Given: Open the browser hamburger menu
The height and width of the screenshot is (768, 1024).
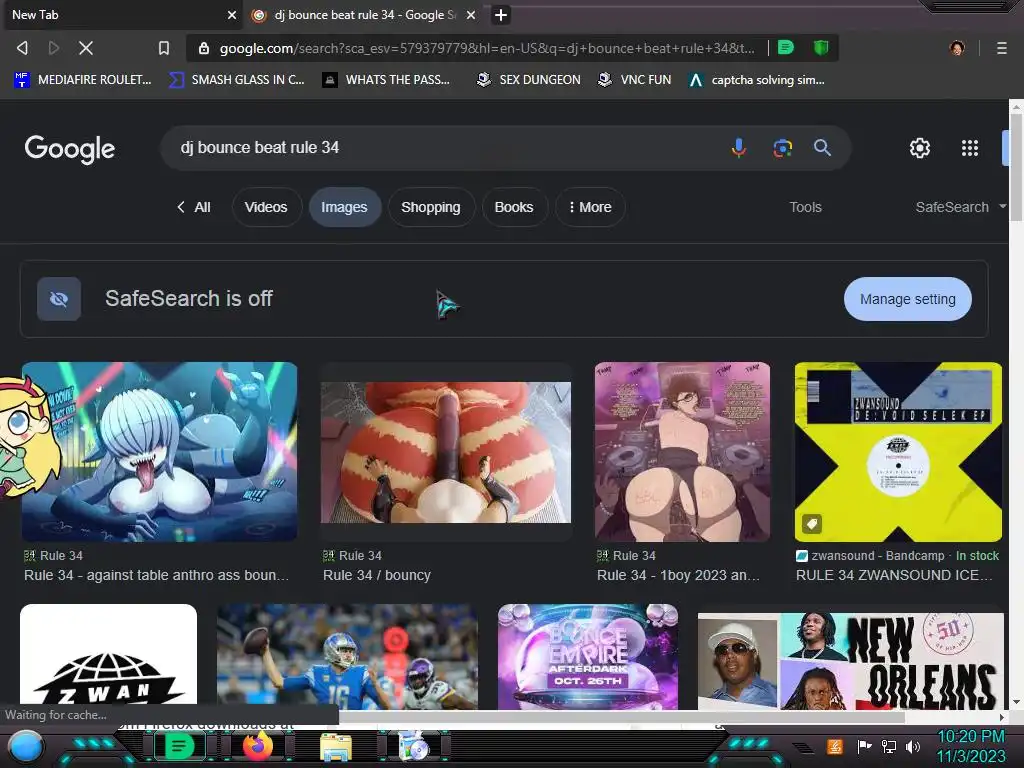Looking at the screenshot, I should point(1002,48).
